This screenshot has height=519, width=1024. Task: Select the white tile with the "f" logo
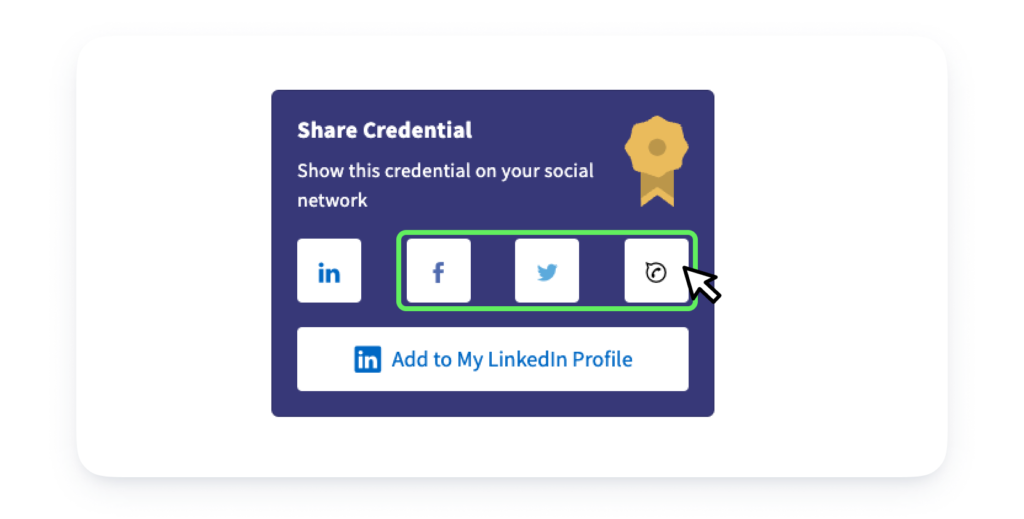click(438, 270)
